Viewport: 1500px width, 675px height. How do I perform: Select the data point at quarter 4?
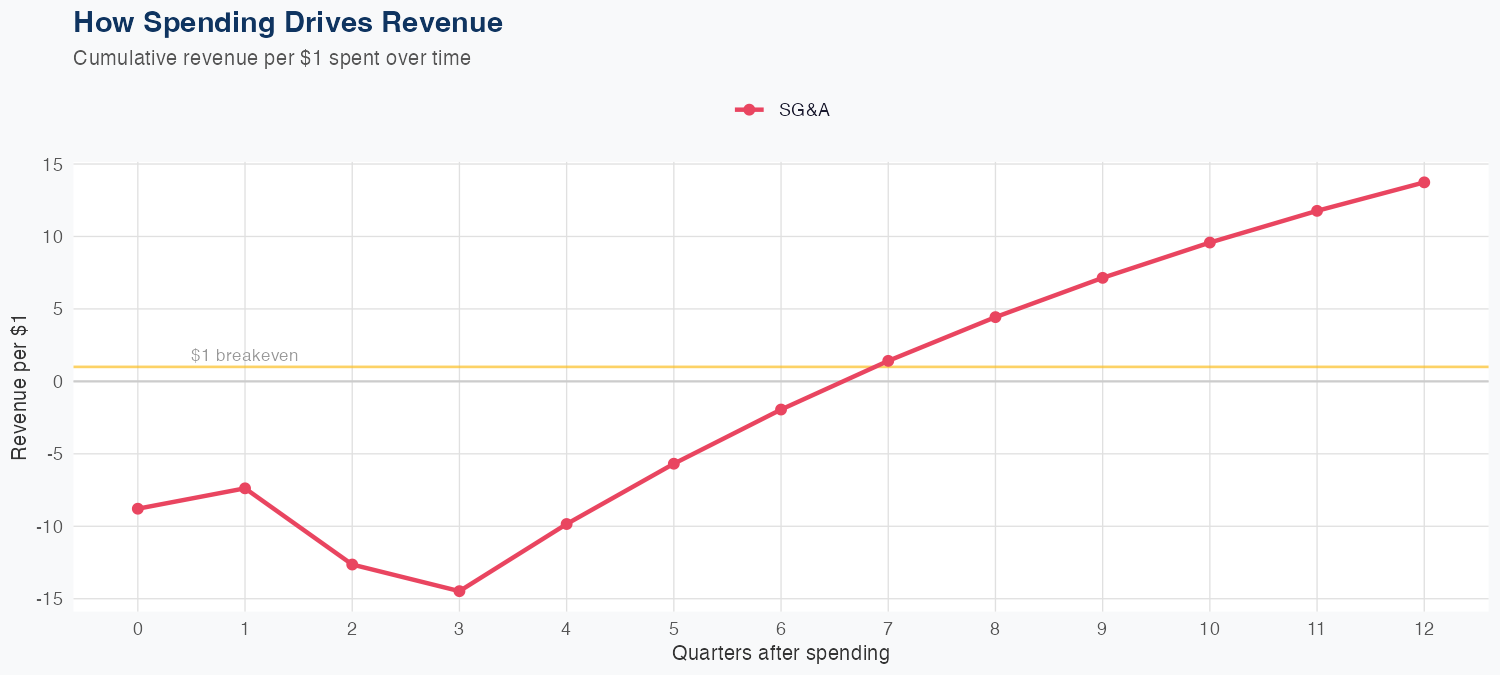pyautogui.click(x=566, y=524)
